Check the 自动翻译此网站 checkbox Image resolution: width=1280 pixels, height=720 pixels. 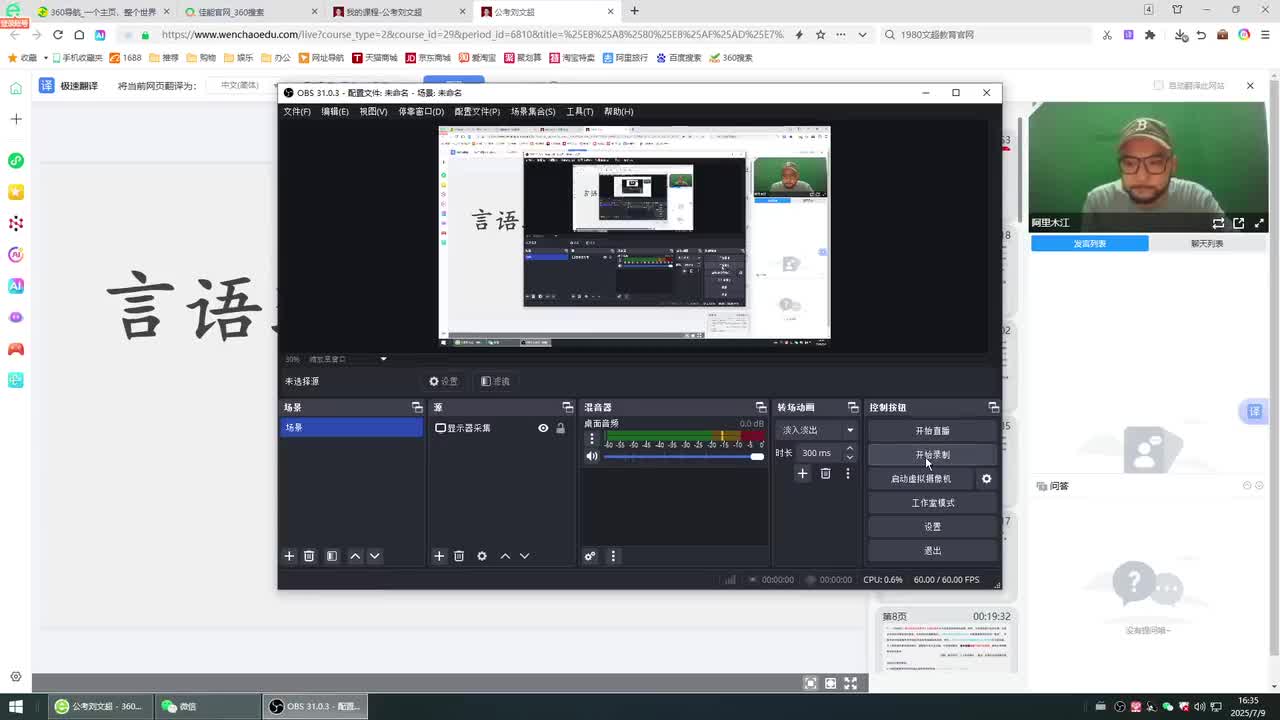pos(1159,86)
